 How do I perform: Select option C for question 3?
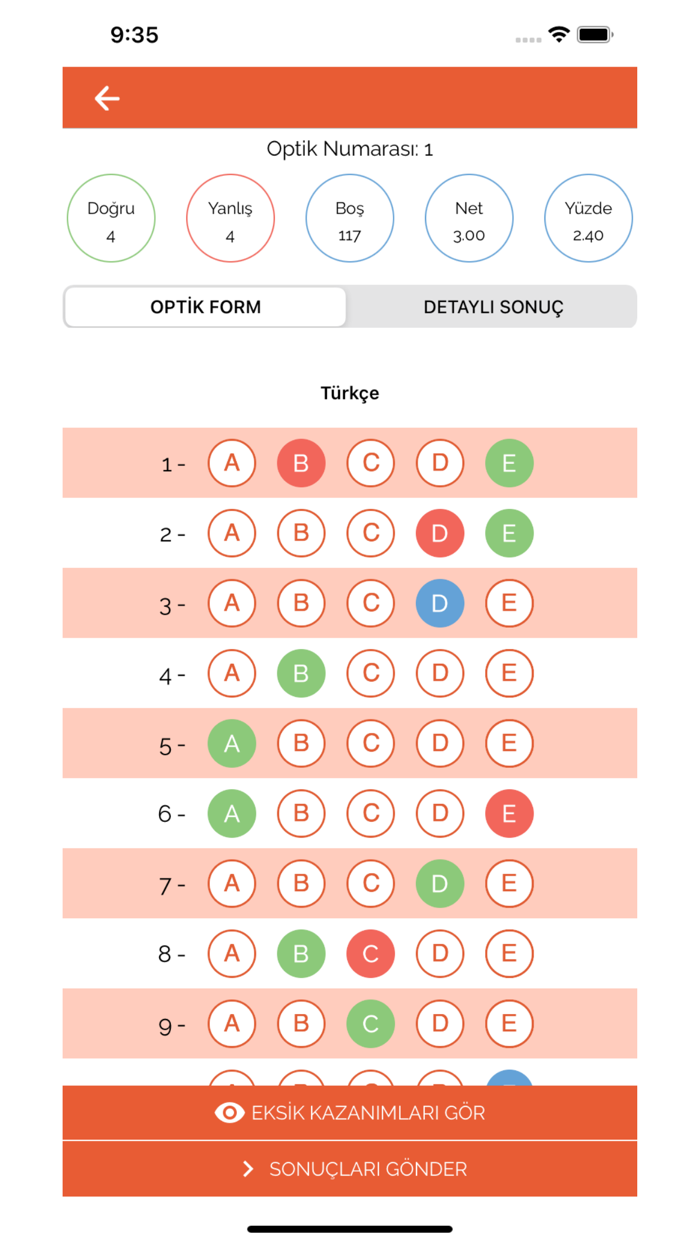(371, 604)
